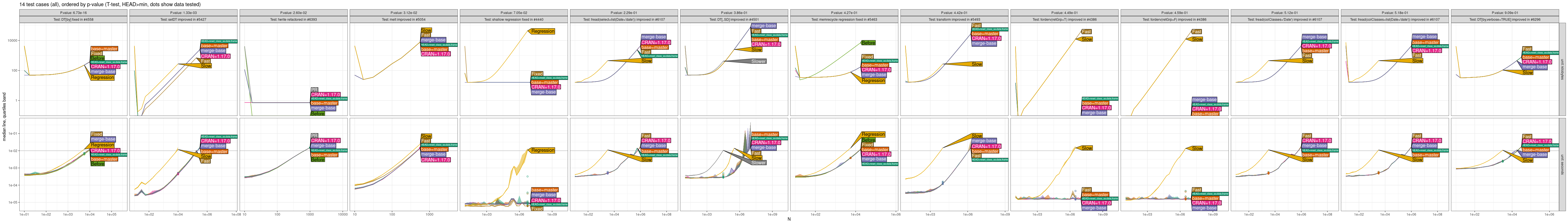The width and height of the screenshot is (1568, 224).
Task: Click 'Test: memrecycle regression fixed in #5463' header
Action: click(844, 20)
